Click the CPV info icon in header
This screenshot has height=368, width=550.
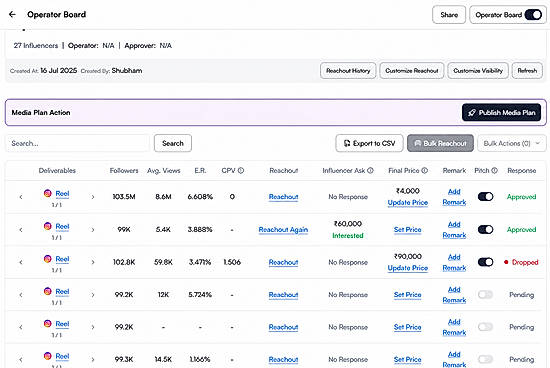(241, 170)
